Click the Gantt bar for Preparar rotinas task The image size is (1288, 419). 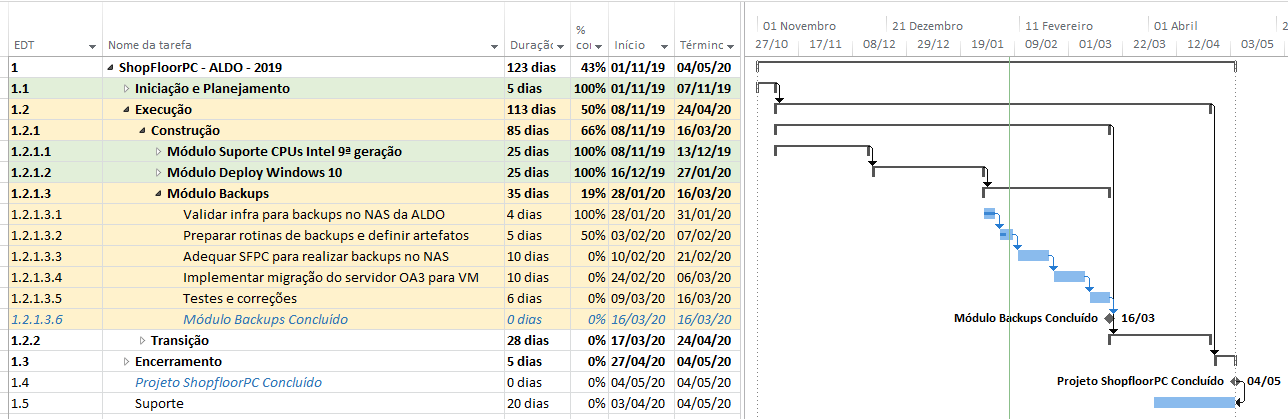pyautogui.click(x=1006, y=235)
